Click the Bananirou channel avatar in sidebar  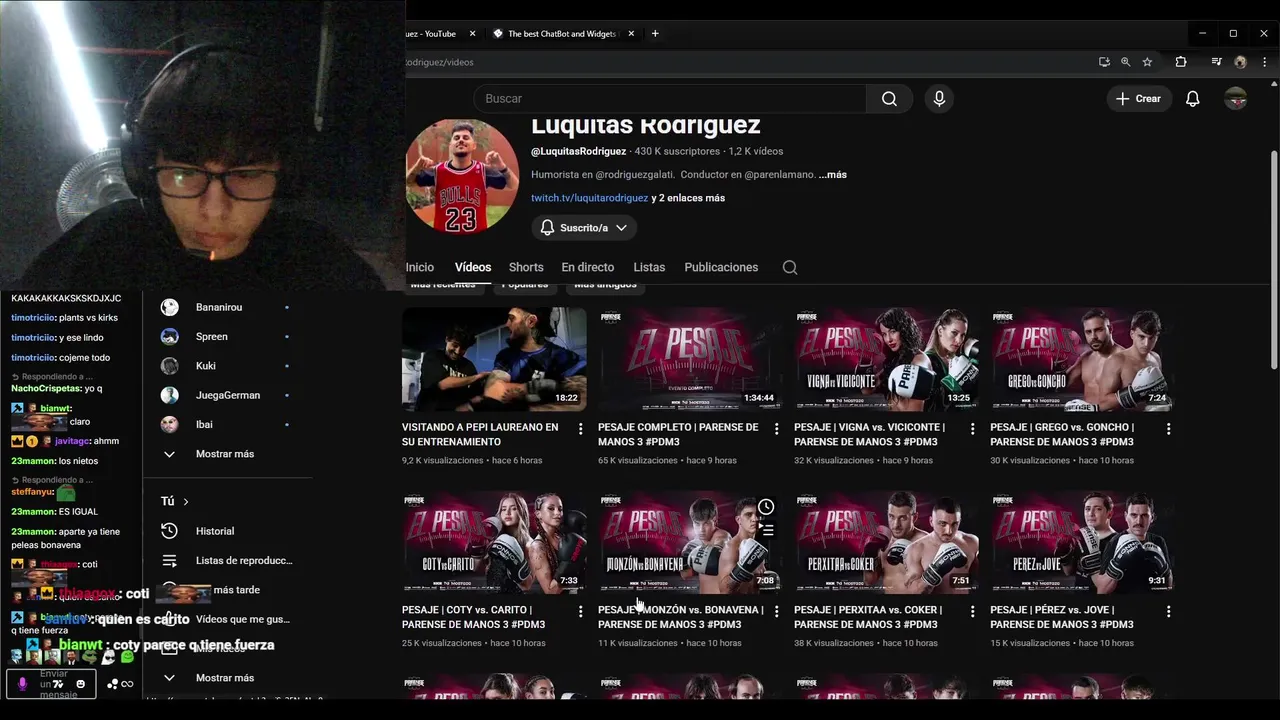point(170,307)
